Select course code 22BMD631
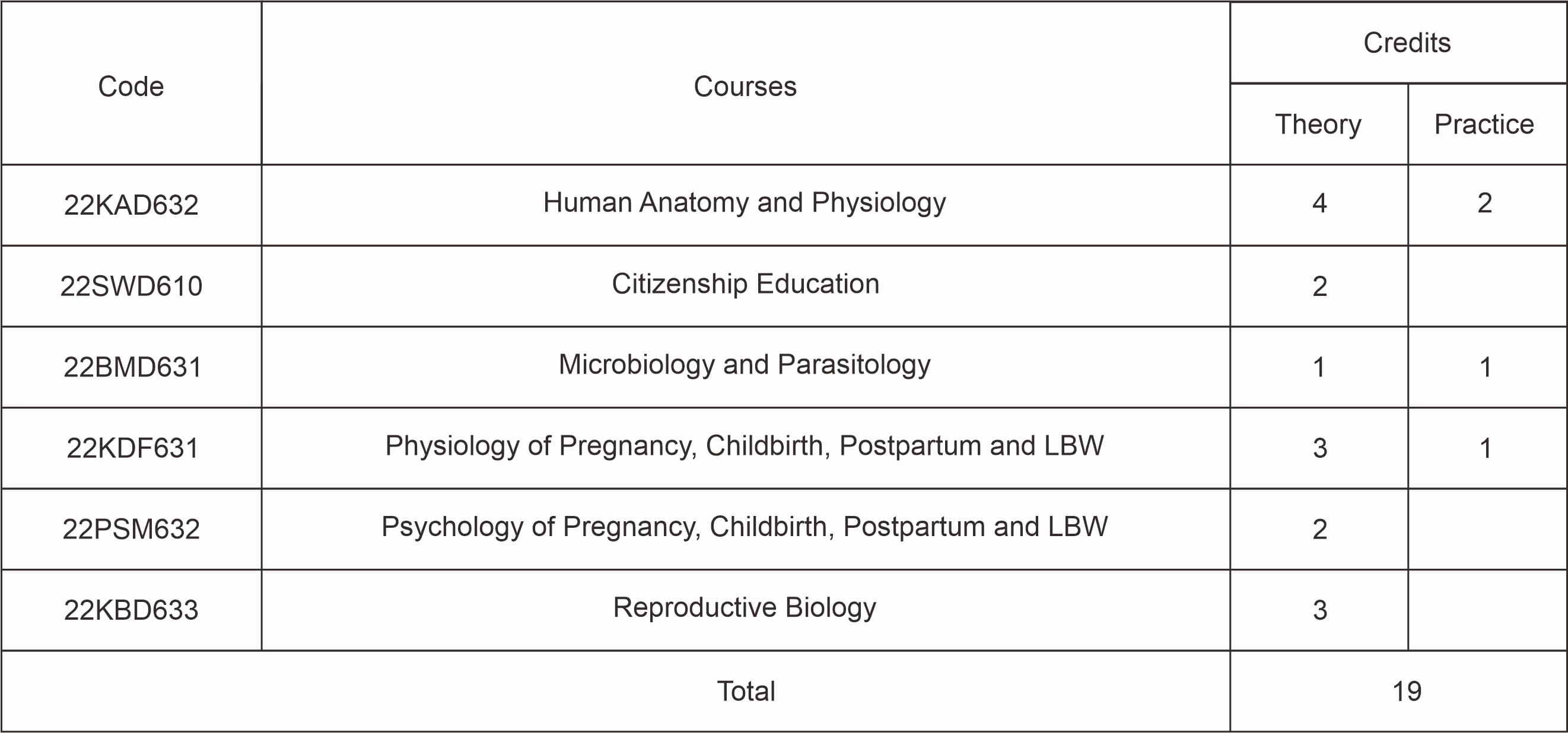 click(132, 368)
